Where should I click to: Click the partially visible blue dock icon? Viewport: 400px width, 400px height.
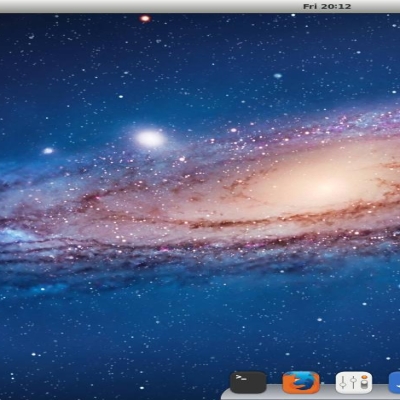click(394, 382)
